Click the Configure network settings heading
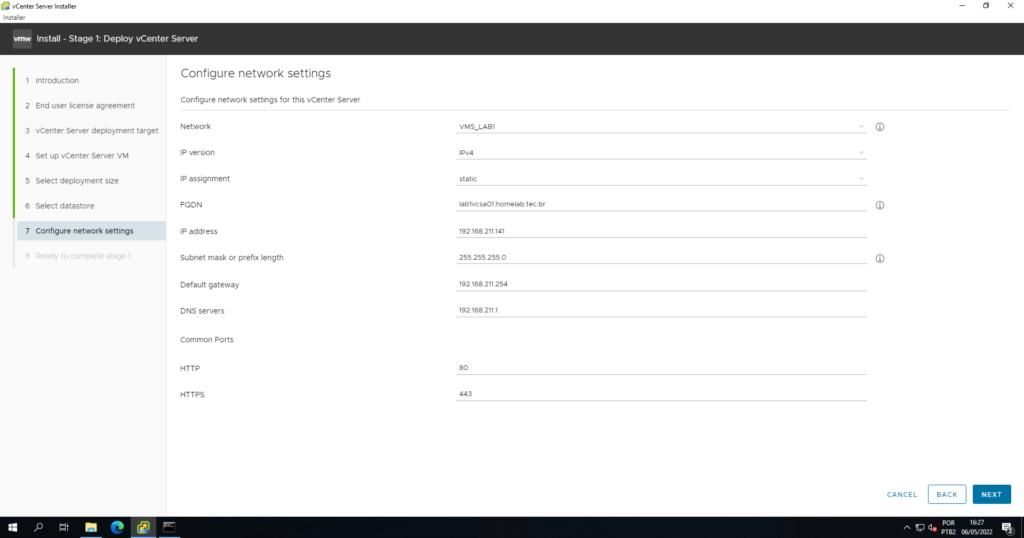 (255, 73)
